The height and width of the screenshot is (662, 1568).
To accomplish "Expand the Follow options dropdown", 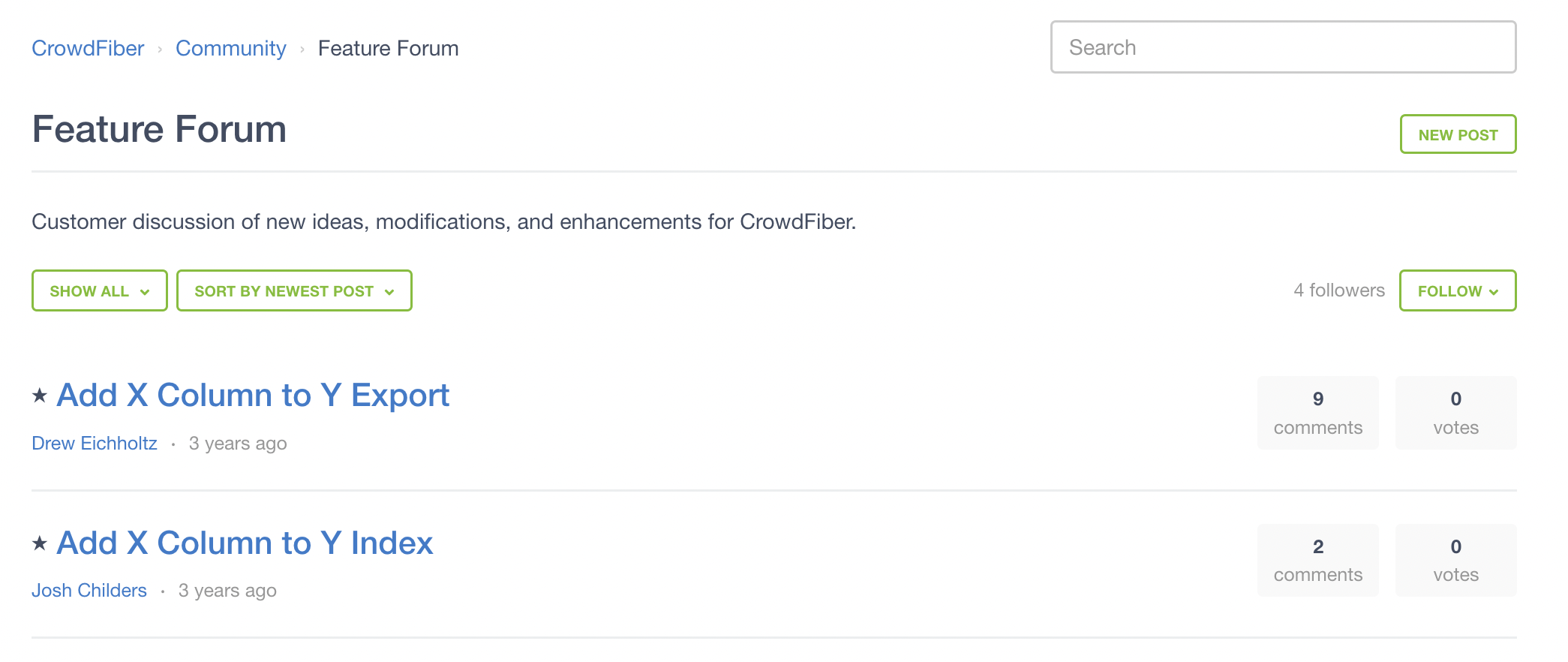I will click(x=1494, y=290).
